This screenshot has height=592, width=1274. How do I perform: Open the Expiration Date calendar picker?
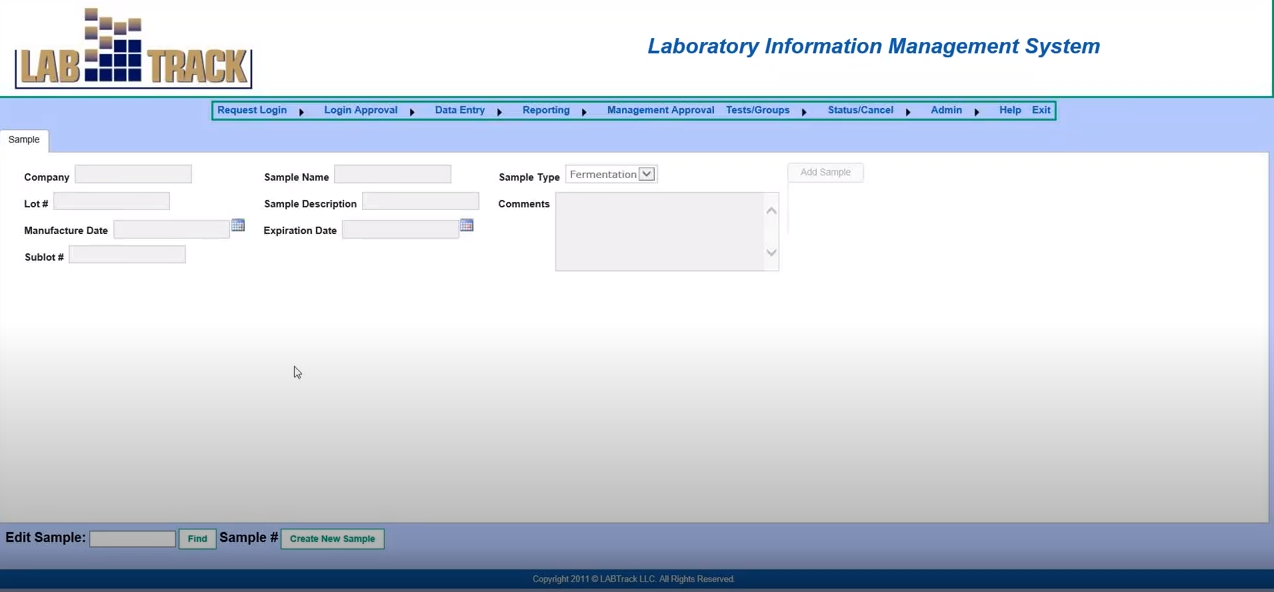[x=467, y=225]
